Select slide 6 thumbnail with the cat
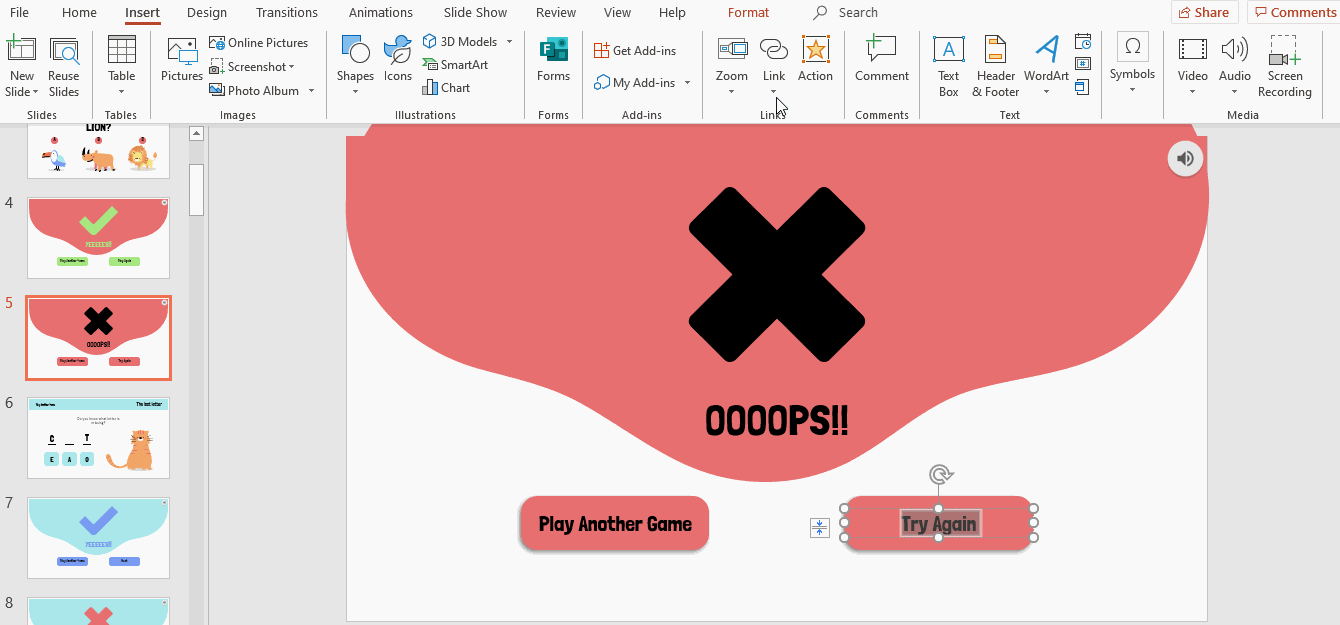 pos(98,438)
